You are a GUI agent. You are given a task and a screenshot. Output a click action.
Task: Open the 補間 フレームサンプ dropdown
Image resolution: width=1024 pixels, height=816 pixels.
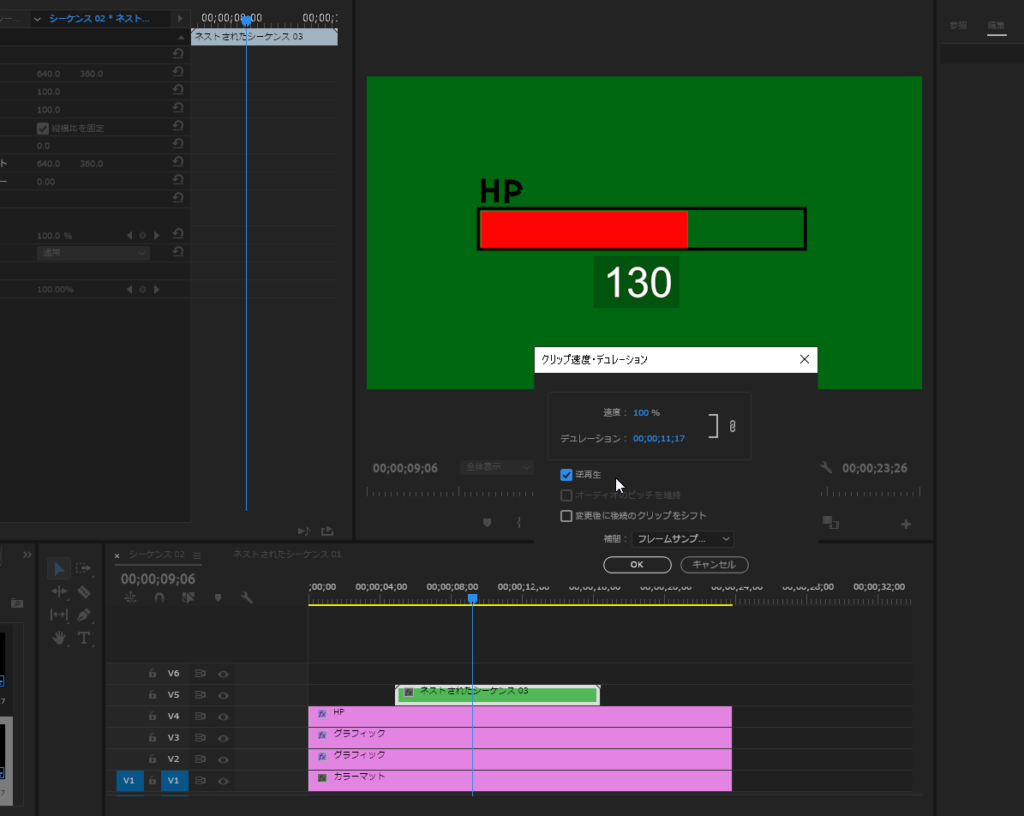[x=683, y=539]
